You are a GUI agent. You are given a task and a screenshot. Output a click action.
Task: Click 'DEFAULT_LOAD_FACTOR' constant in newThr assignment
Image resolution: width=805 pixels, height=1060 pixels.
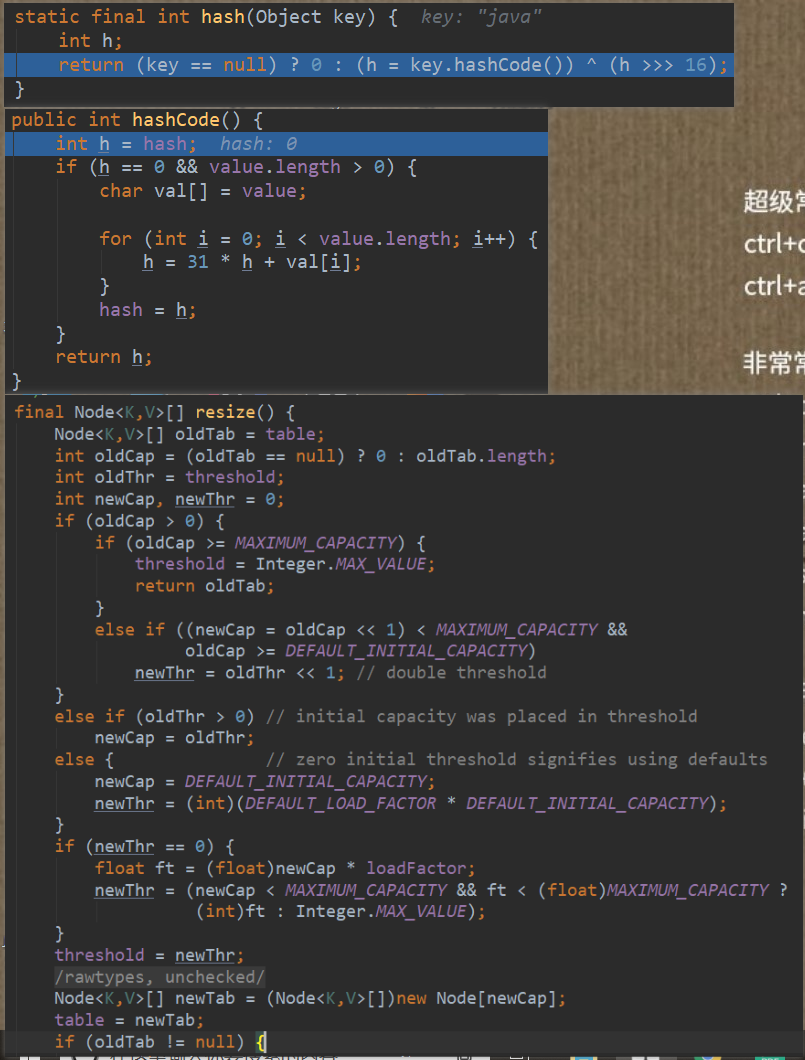click(341, 803)
